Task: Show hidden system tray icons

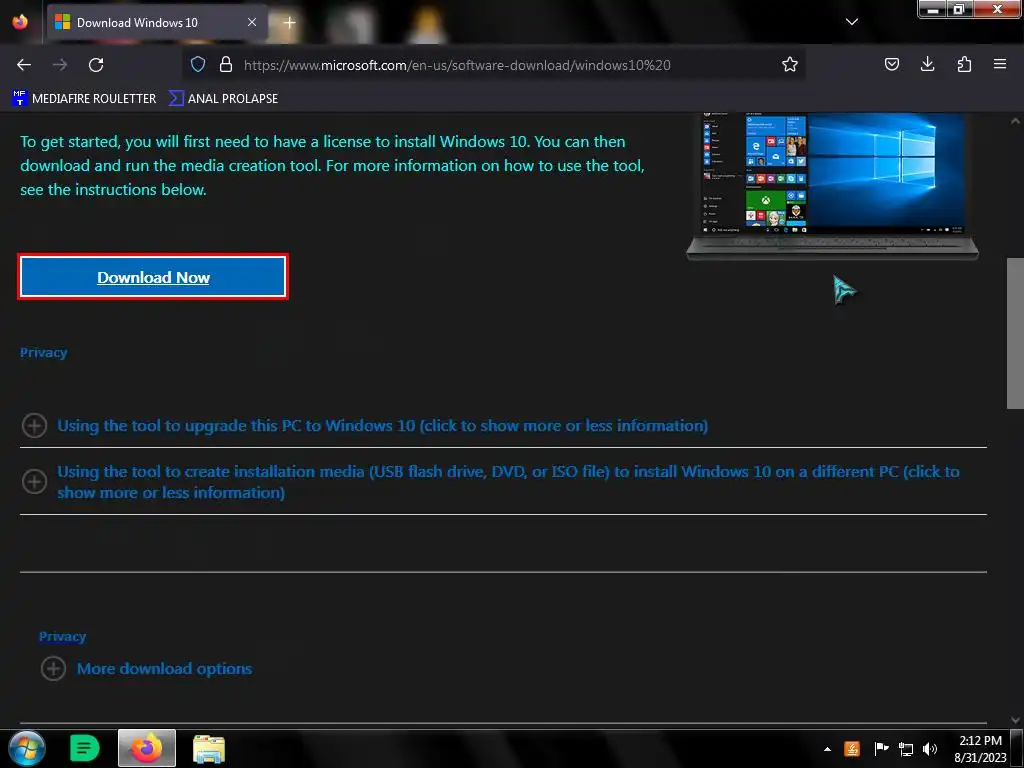Action: (827, 749)
